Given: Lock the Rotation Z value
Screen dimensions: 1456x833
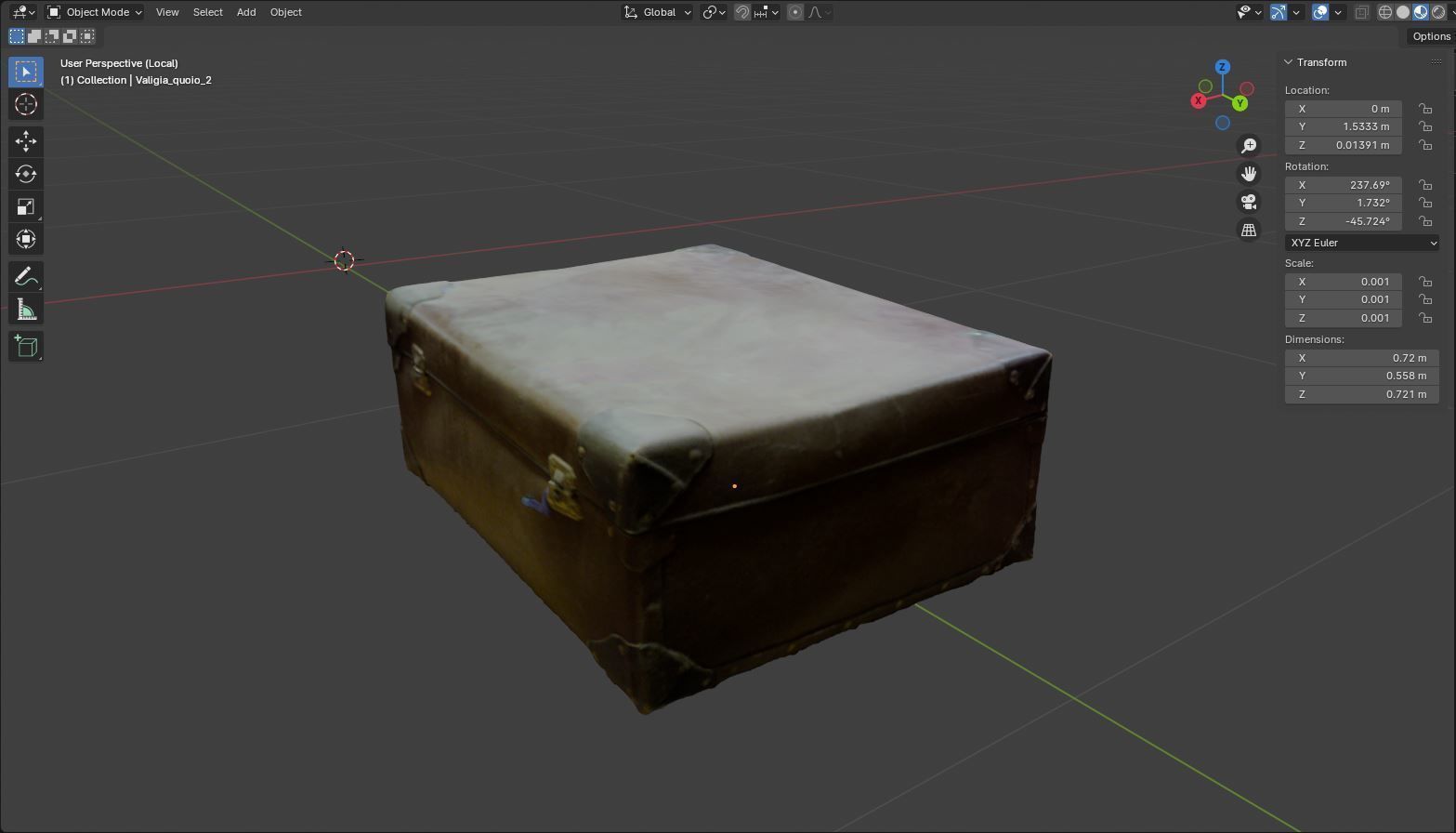Looking at the screenshot, I should [x=1425, y=221].
